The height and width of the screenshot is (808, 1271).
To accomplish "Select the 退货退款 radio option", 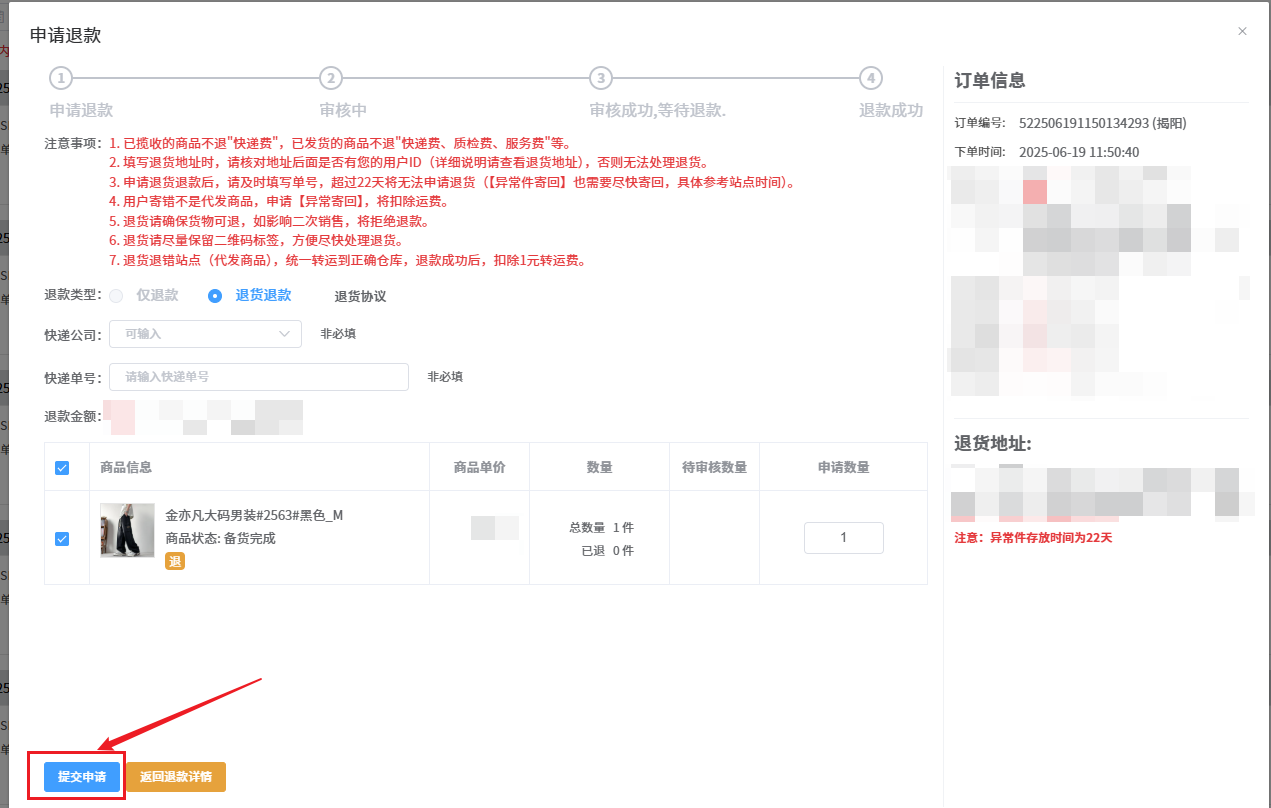I will point(215,296).
